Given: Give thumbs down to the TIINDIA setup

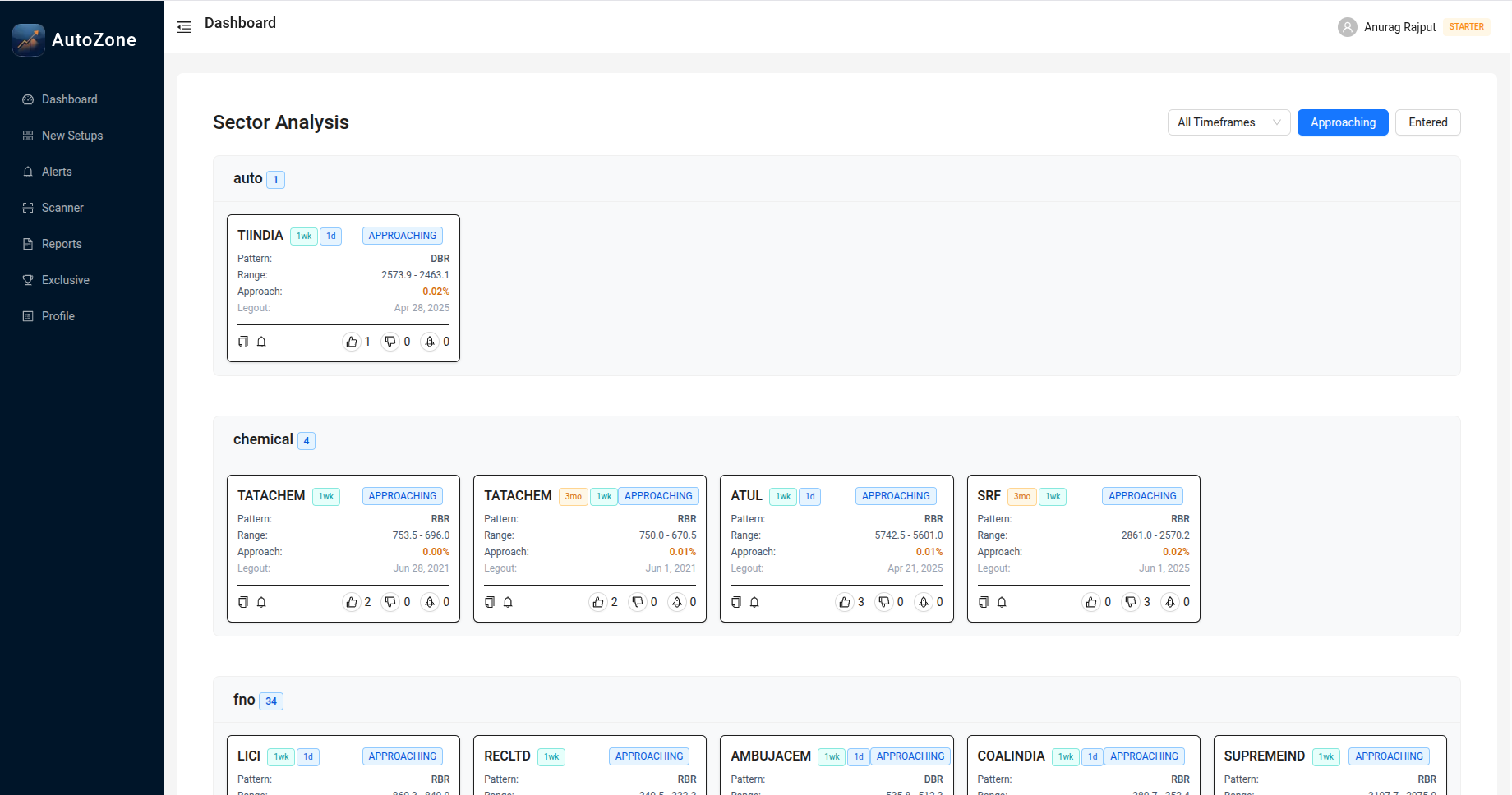Looking at the screenshot, I should (x=390, y=342).
